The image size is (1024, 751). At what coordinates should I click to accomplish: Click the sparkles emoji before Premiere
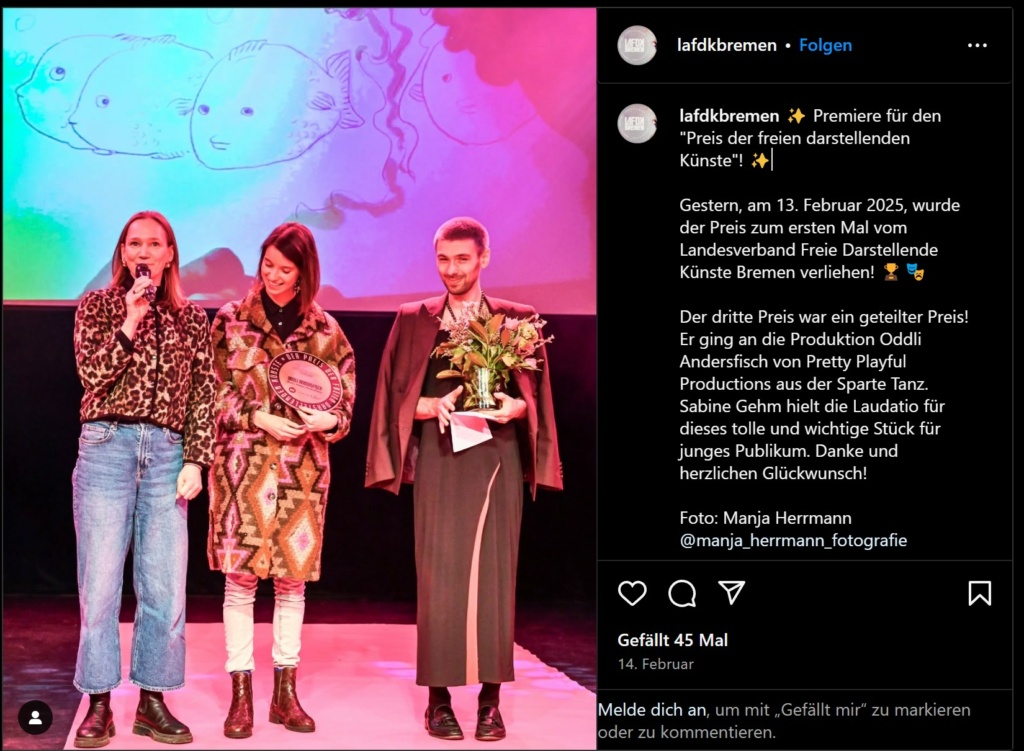796,116
